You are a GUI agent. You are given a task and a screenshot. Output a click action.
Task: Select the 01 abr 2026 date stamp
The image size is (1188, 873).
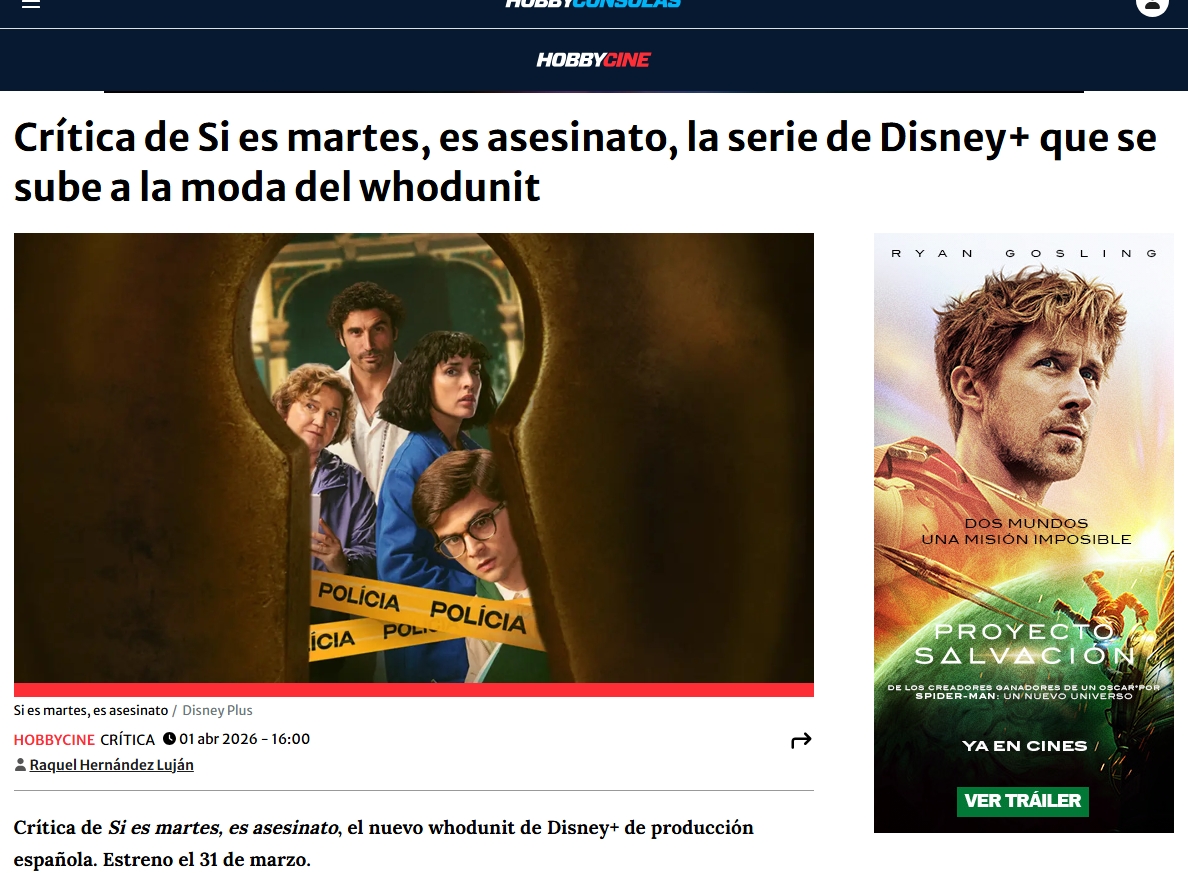click(245, 739)
